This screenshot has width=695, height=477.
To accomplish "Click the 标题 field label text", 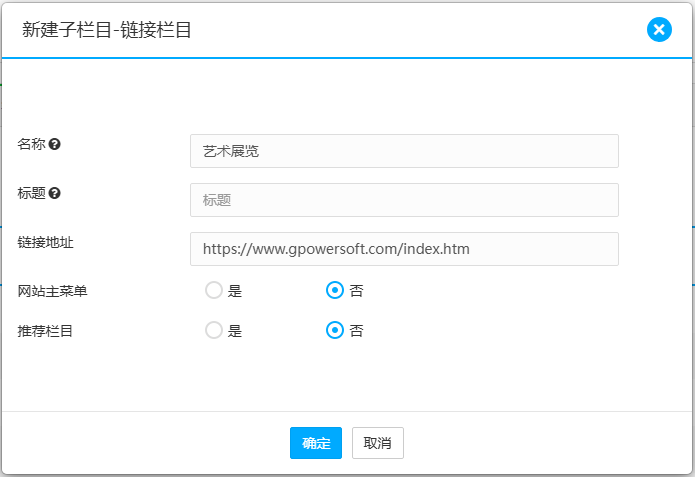I will pos(31,193).
